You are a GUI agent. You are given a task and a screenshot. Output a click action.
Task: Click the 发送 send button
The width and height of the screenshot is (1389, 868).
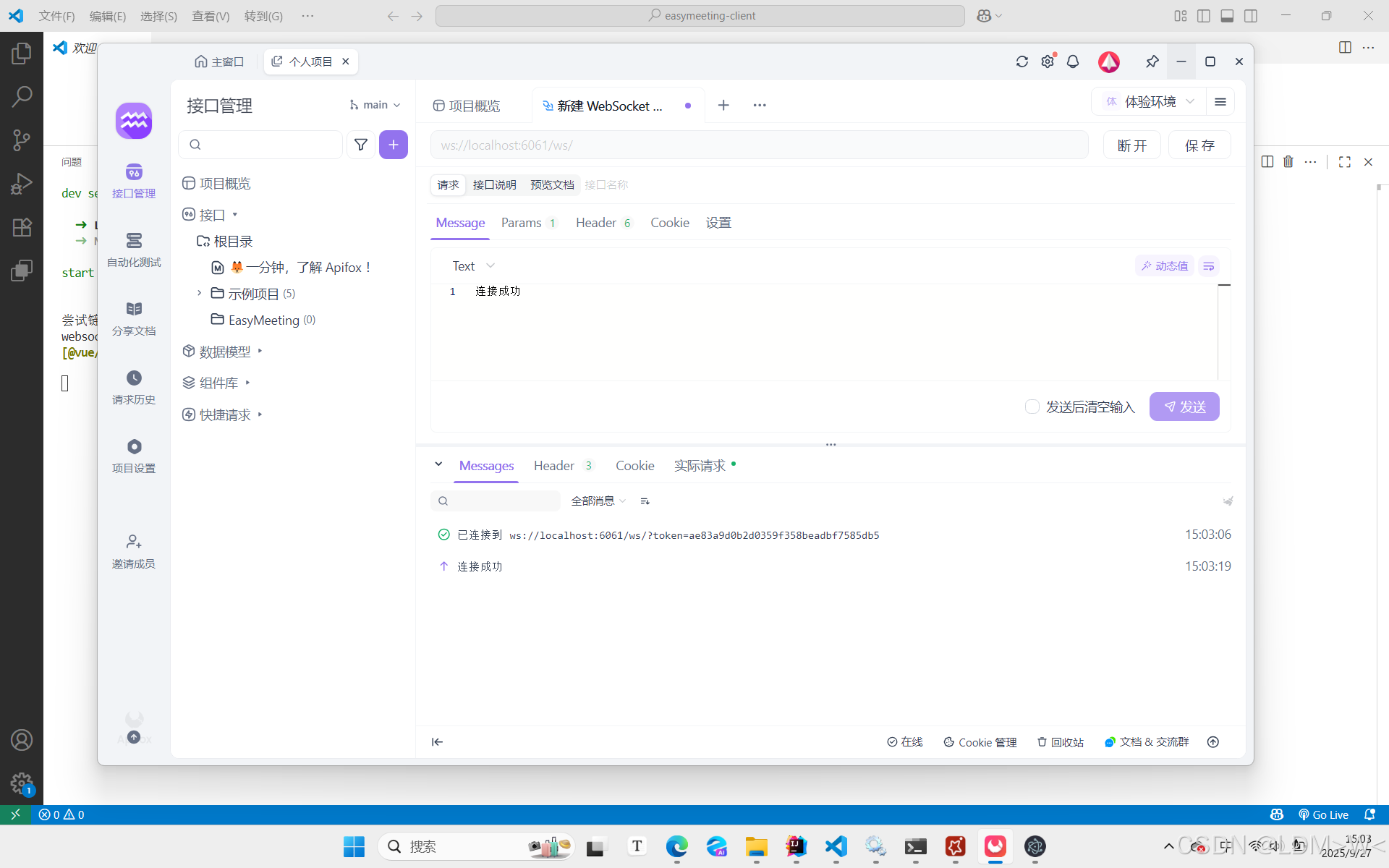point(1184,407)
